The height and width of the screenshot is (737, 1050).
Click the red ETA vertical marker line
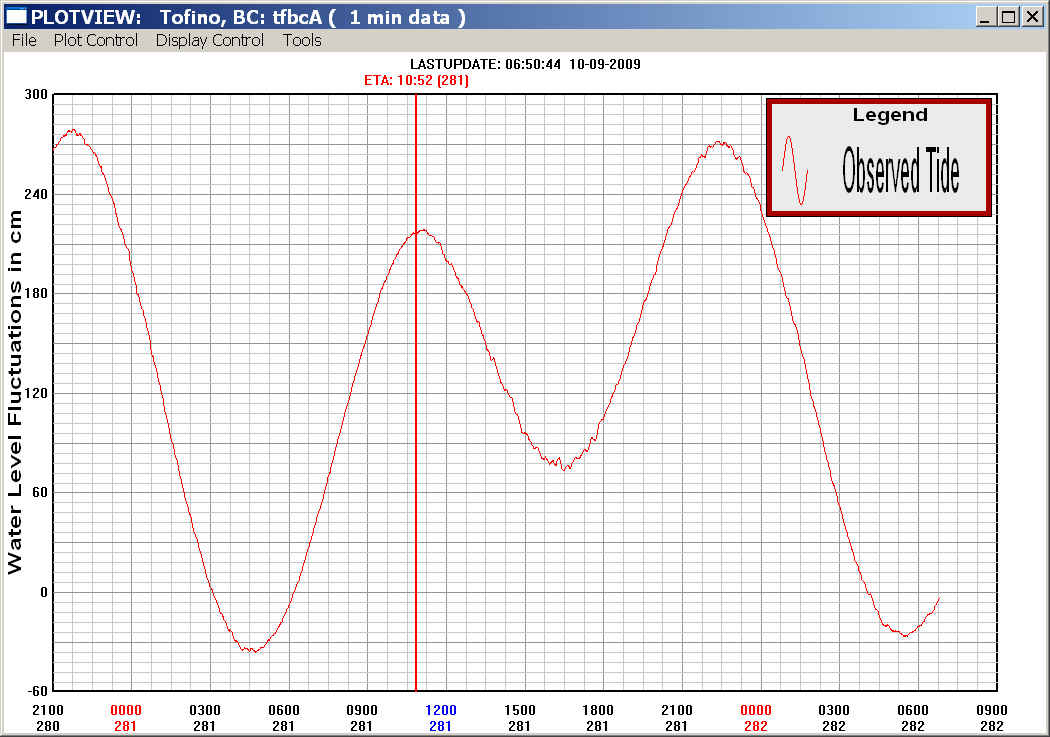[x=416, y=392]
